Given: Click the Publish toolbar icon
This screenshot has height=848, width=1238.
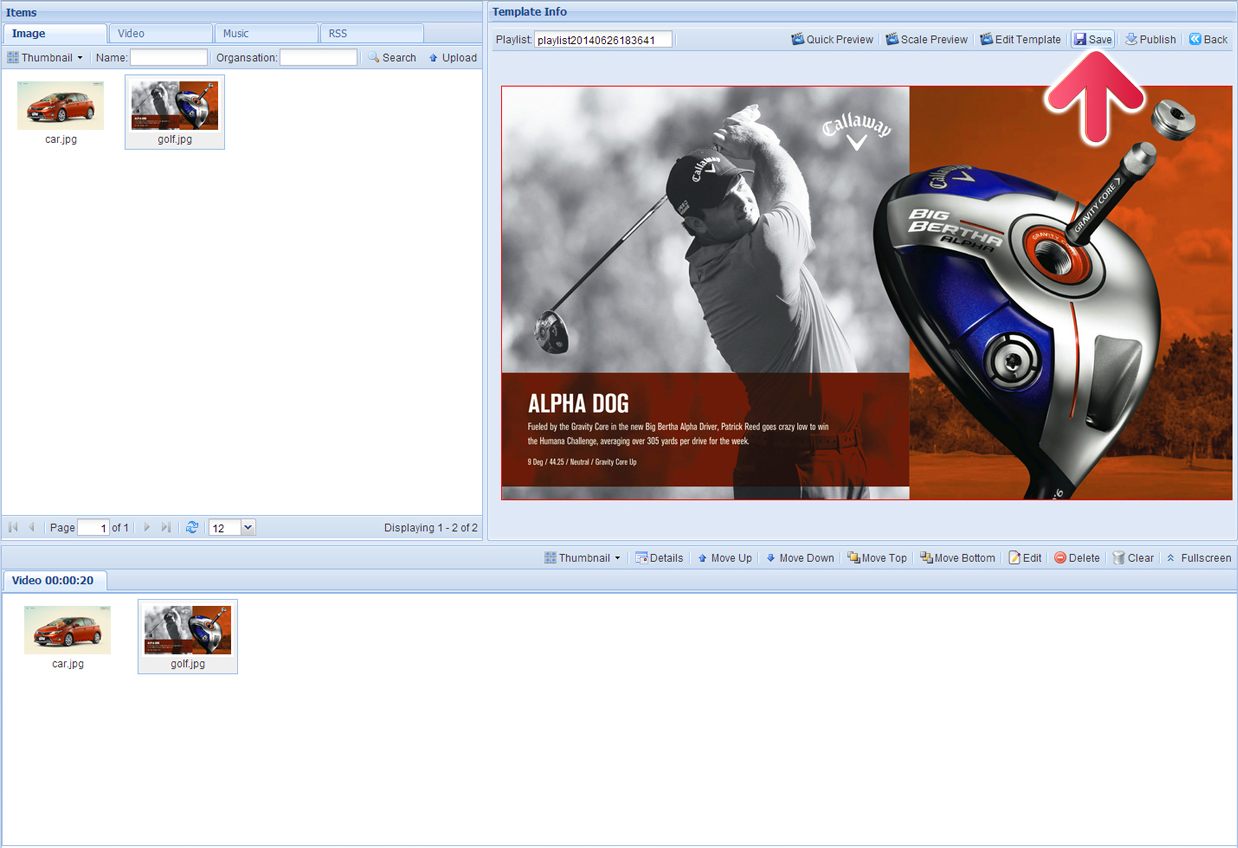Looking at the screenshot, I should (1131, 40).
